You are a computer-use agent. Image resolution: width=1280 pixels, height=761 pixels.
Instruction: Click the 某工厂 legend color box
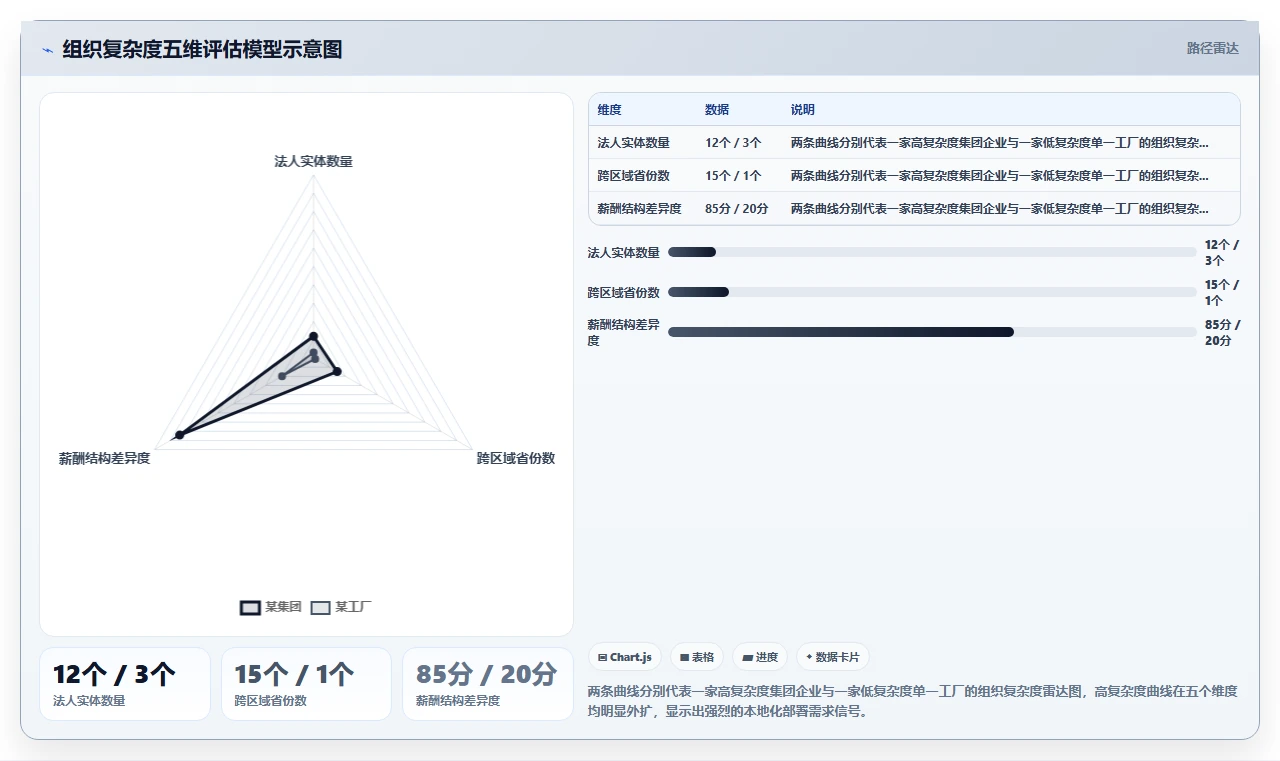pos(320,607)
